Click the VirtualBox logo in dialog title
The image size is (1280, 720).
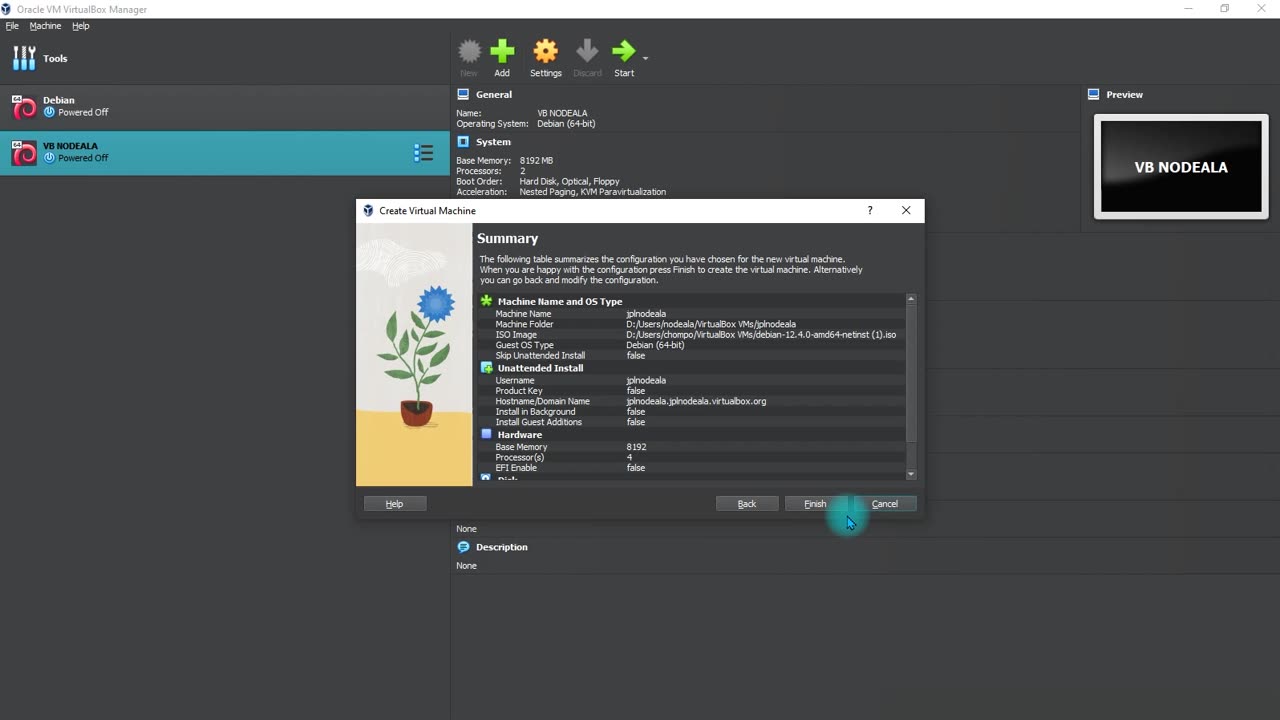[x=368, y=211]
